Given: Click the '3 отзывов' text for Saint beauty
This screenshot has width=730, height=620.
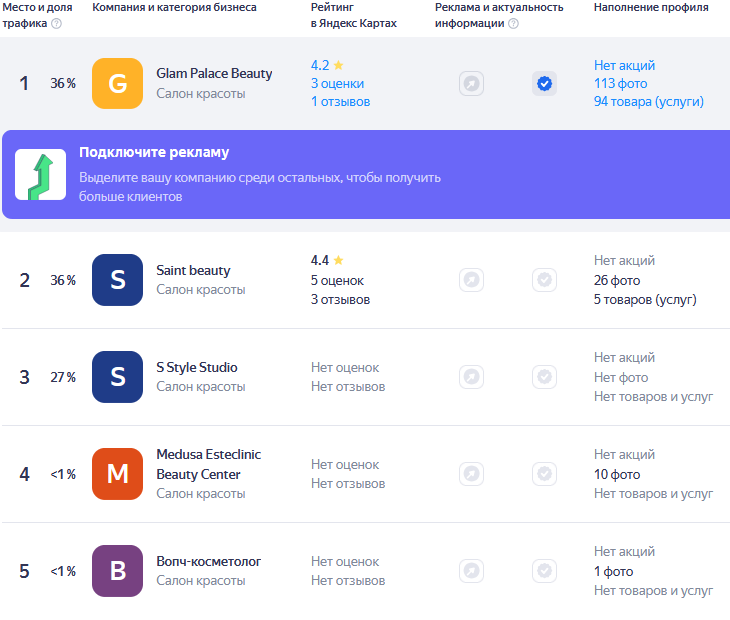Looking at the screenshot, I should (340, 299).
